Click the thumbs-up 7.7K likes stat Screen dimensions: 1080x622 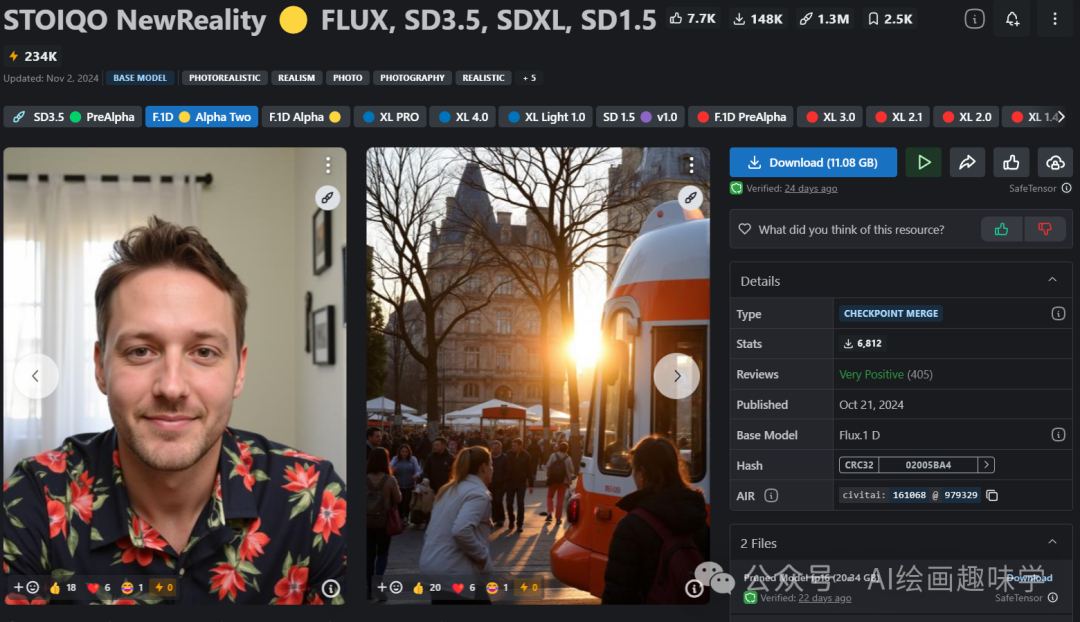(x=693, y=19)
